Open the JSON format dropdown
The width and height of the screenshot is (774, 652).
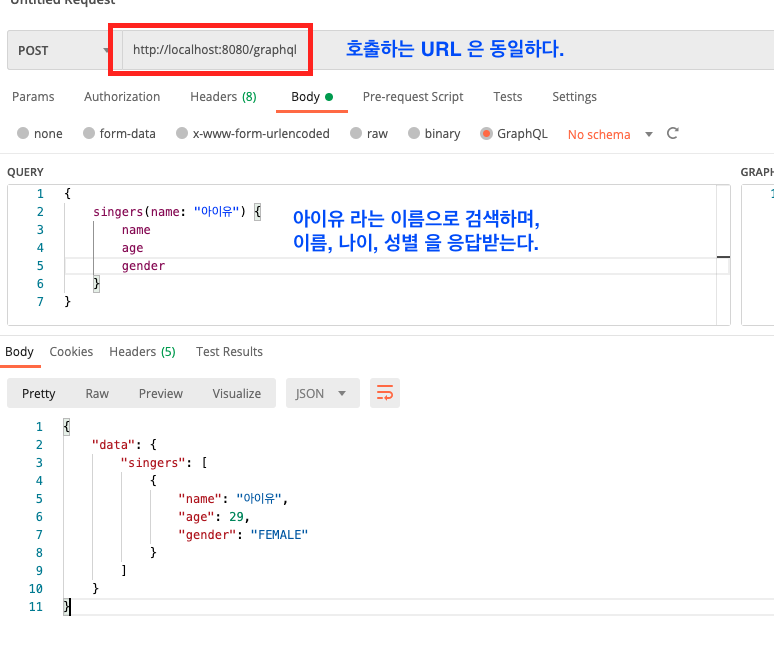point(322,393)
